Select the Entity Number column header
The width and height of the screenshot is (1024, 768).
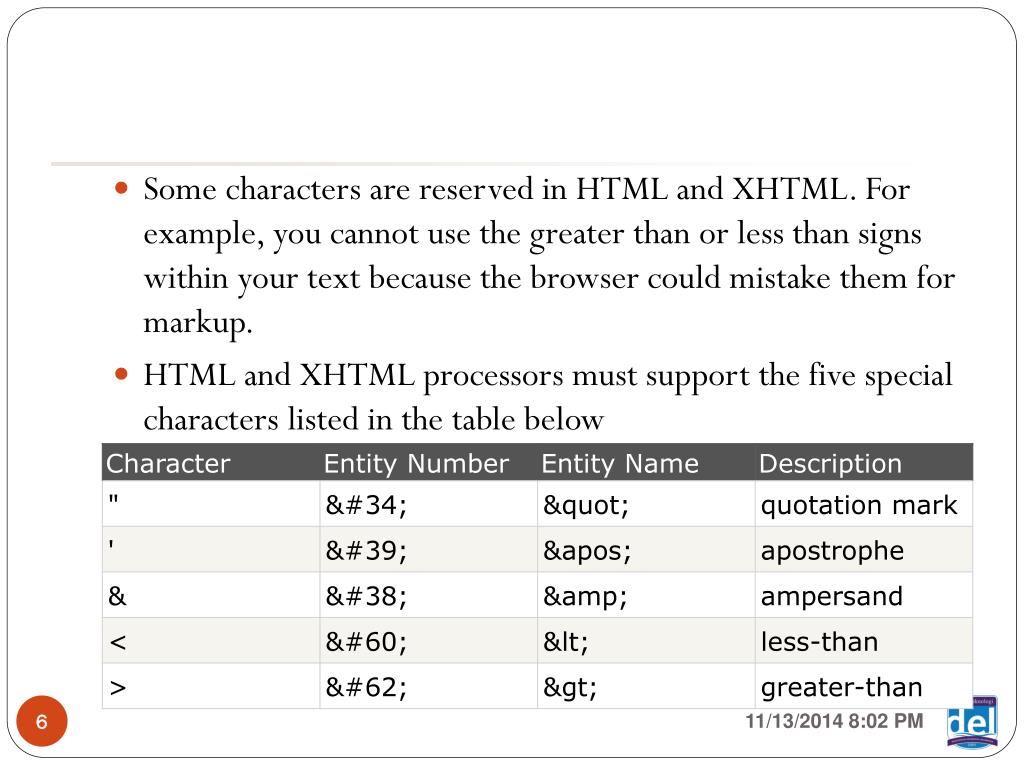pyautogui.click(x=428, y=462)
